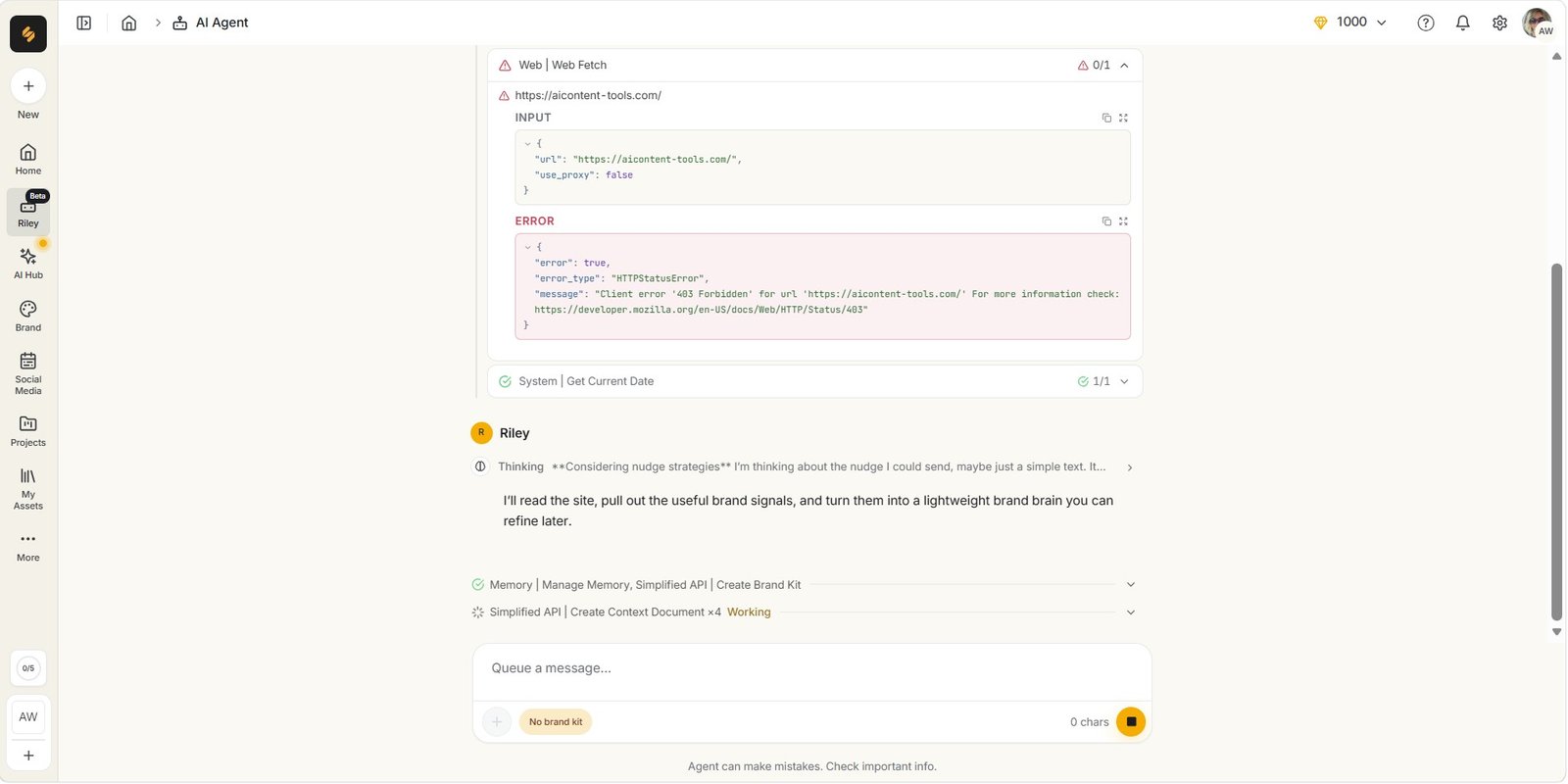Viewport: 1568px width, 784px height.
Task: Open the help question mark icon
Action: pos(1426,23)
